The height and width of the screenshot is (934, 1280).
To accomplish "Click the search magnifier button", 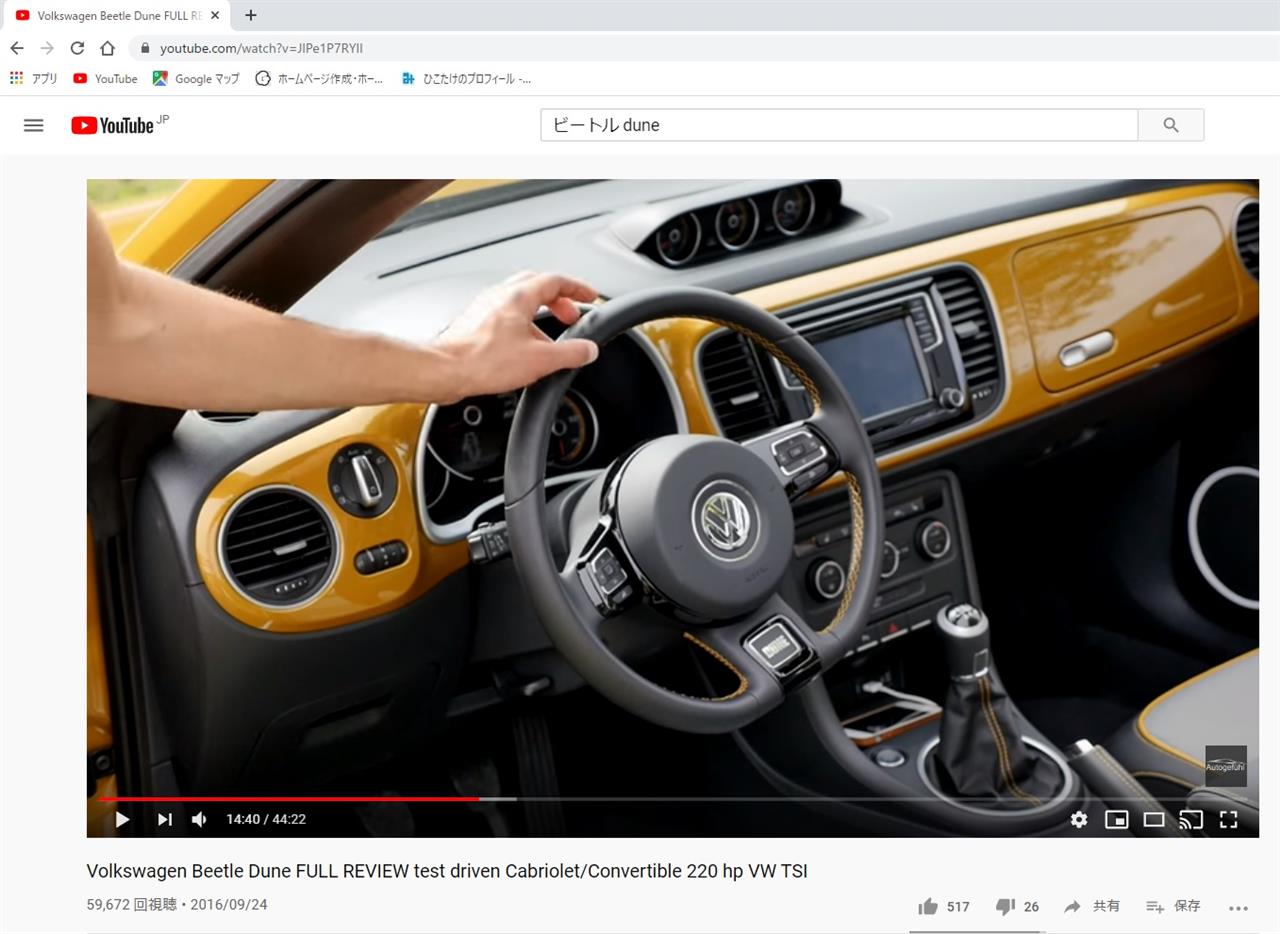I will coord(1171,125).
